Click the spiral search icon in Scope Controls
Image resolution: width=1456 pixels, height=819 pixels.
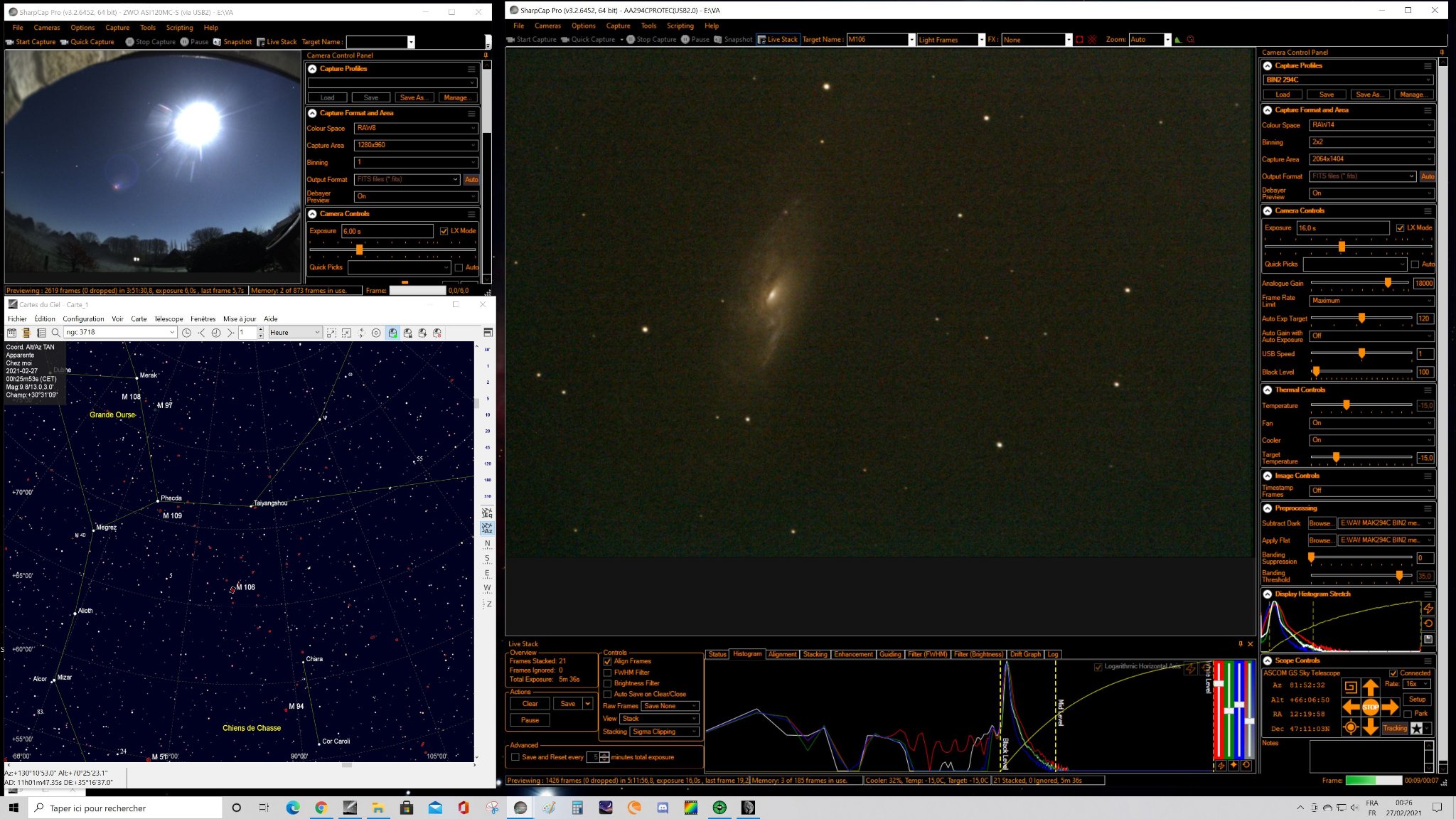pyautogui.click(x=1350, y=687)
